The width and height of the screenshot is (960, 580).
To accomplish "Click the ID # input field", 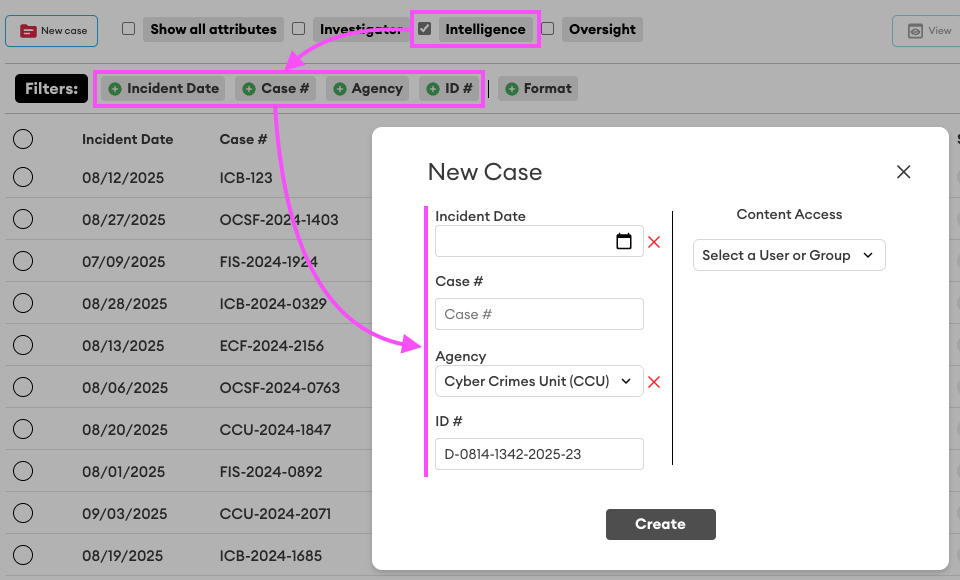I will click(x=539, y=454).
